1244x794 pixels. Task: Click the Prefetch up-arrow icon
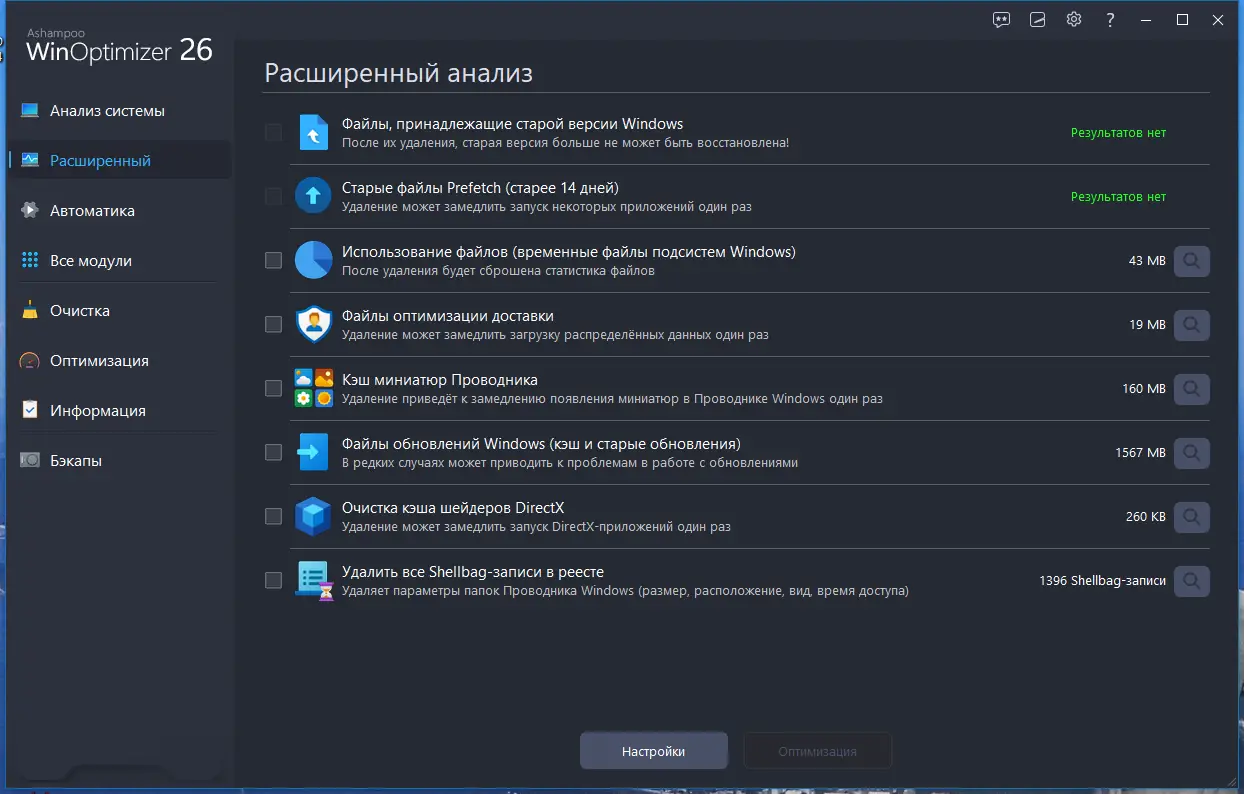(x=313, y=196)
